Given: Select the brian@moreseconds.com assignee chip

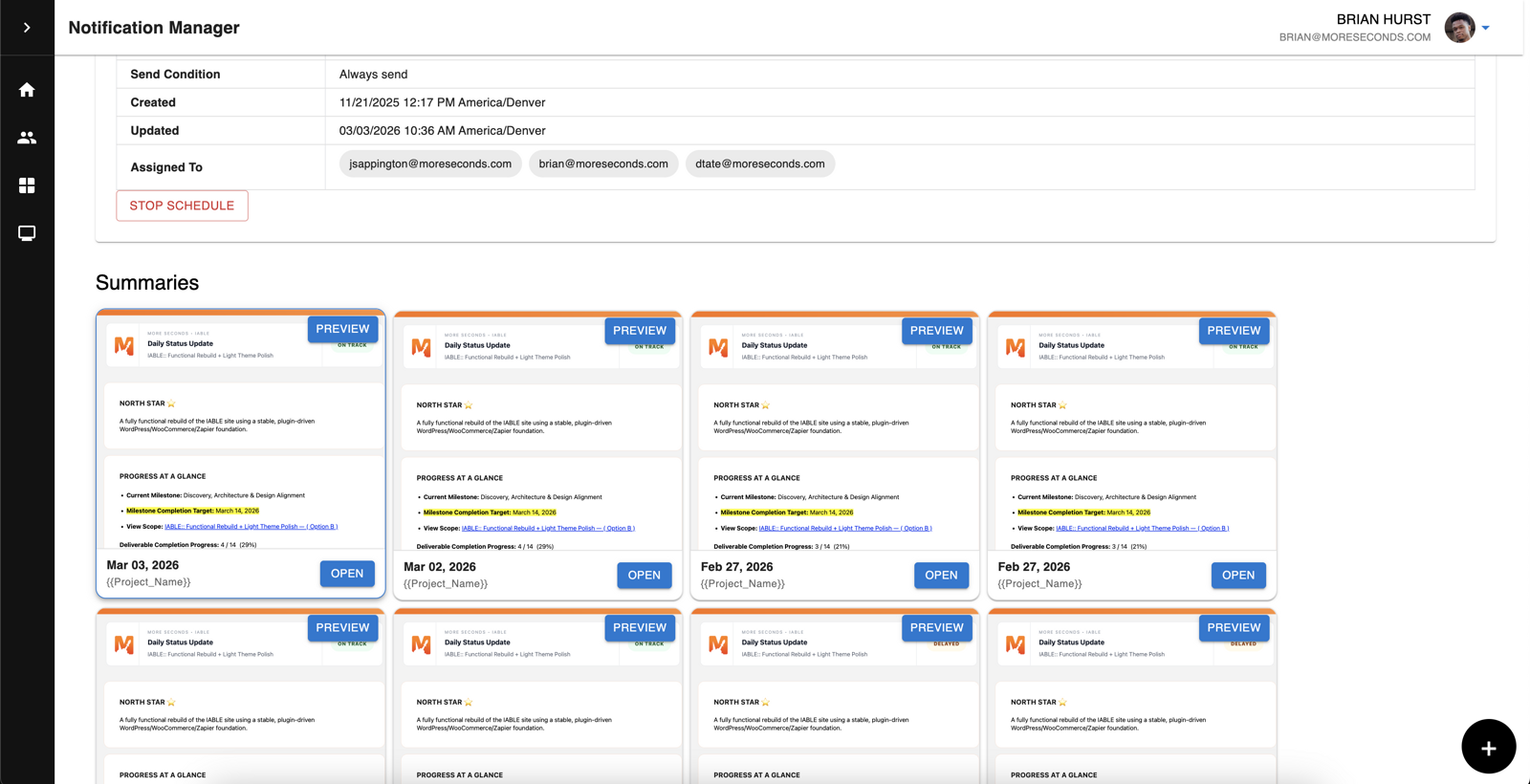Looking at the screenshot, I should pos(603,163).
